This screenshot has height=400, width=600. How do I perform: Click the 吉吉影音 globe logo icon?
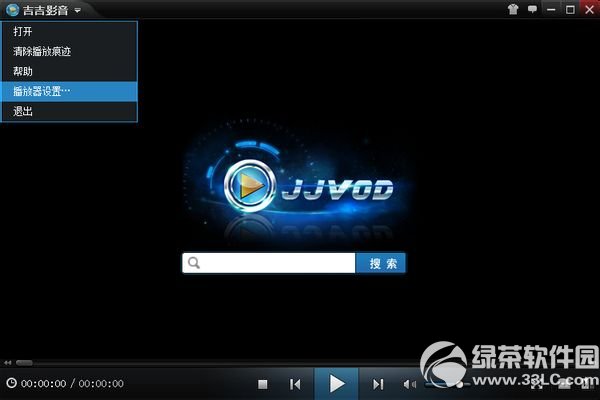(x=13, y=10)
